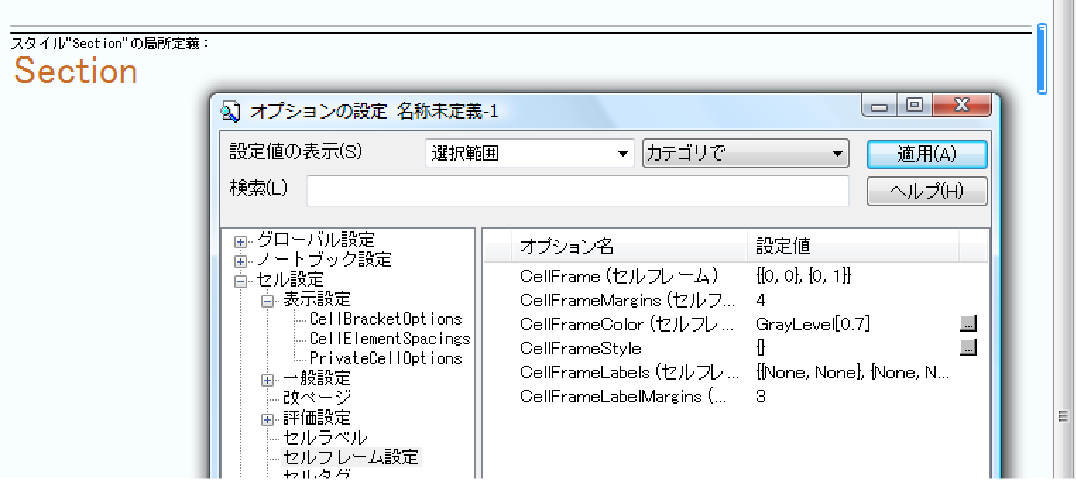Select the 改ページ tree item
This screenshot has height=480, width=1076.
(x=317, y=398)
